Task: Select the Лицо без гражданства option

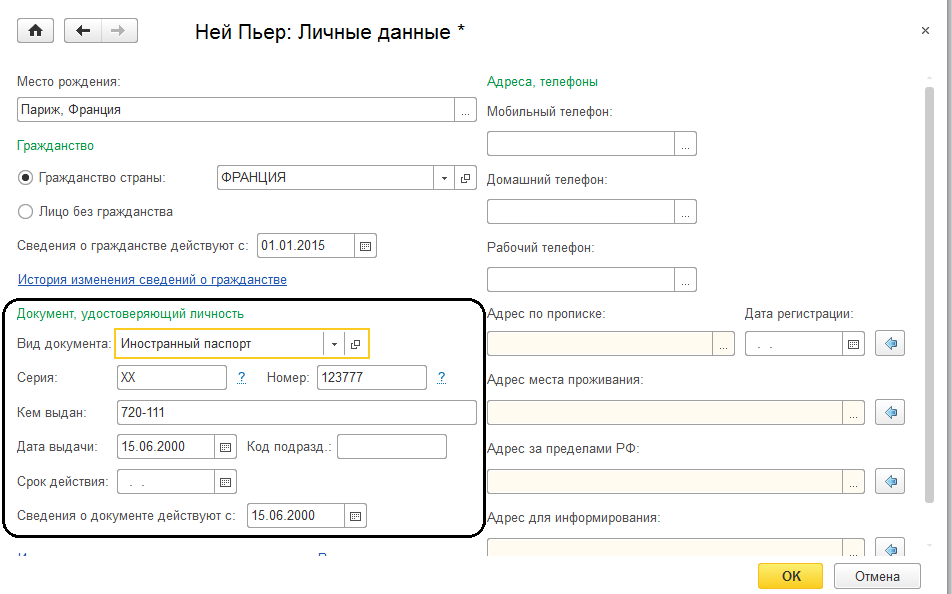Action: pos(26,212)
